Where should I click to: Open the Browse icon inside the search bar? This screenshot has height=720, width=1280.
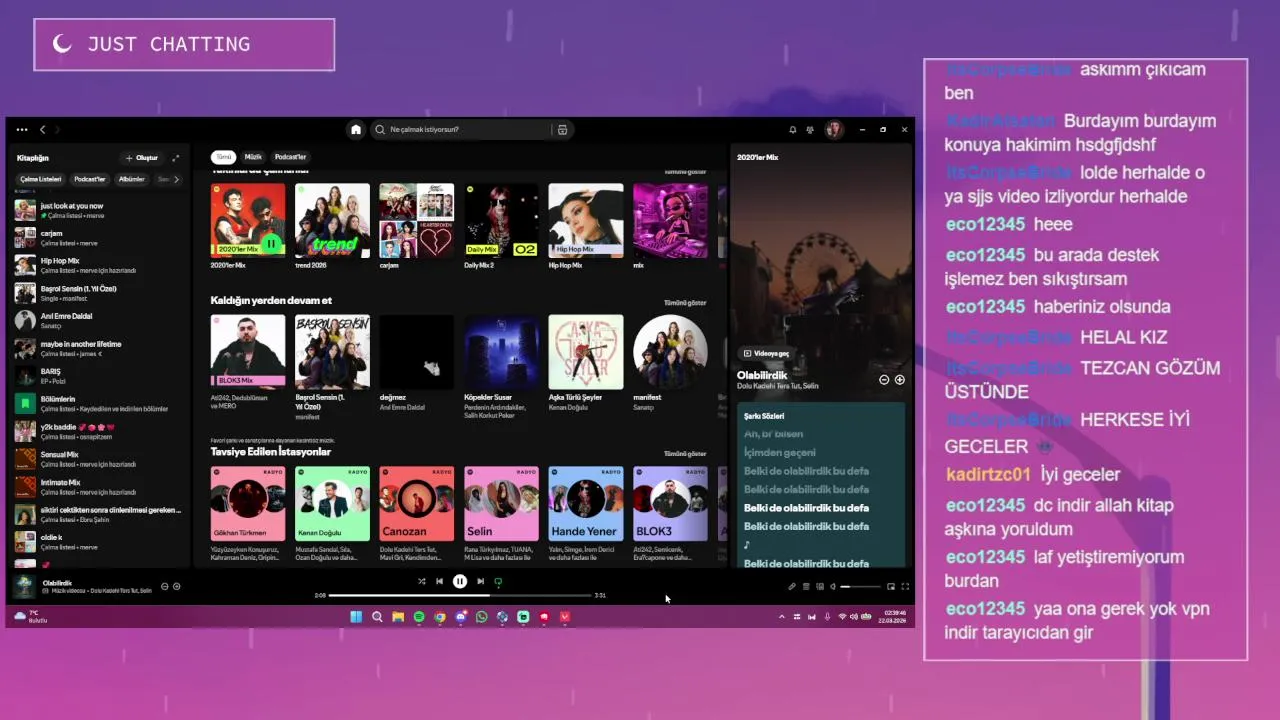562,130
